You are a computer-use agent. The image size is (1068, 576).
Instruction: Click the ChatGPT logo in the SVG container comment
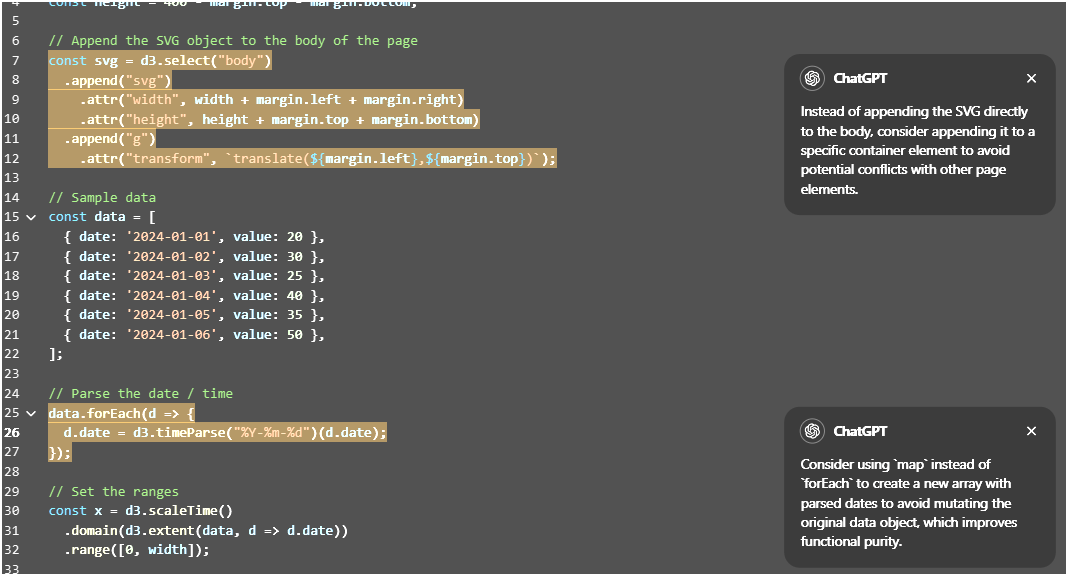pos(812,78)
